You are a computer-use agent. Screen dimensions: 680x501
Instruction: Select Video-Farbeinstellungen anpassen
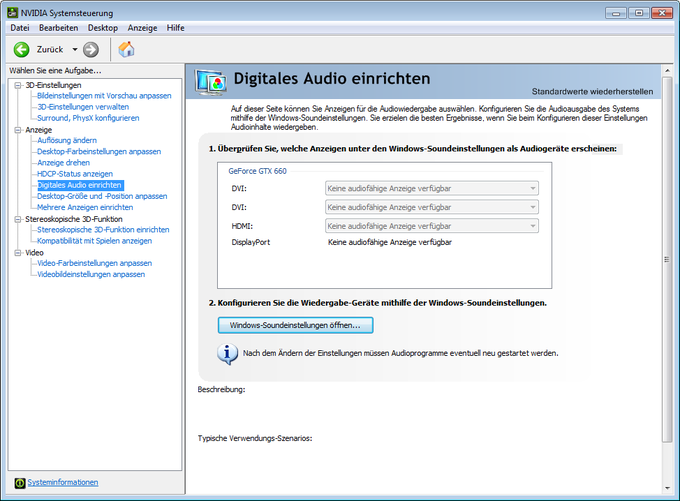(x=95, y=263)
